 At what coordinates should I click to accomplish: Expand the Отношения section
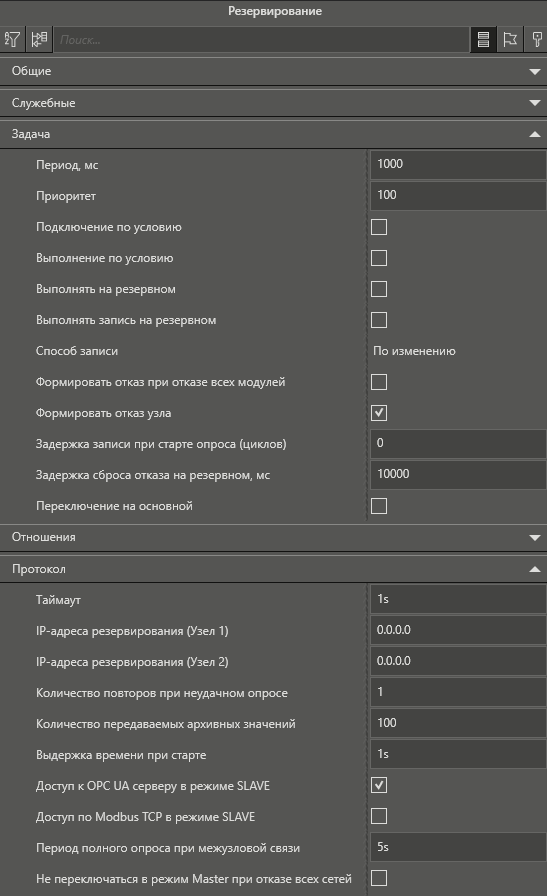(273, 537)
